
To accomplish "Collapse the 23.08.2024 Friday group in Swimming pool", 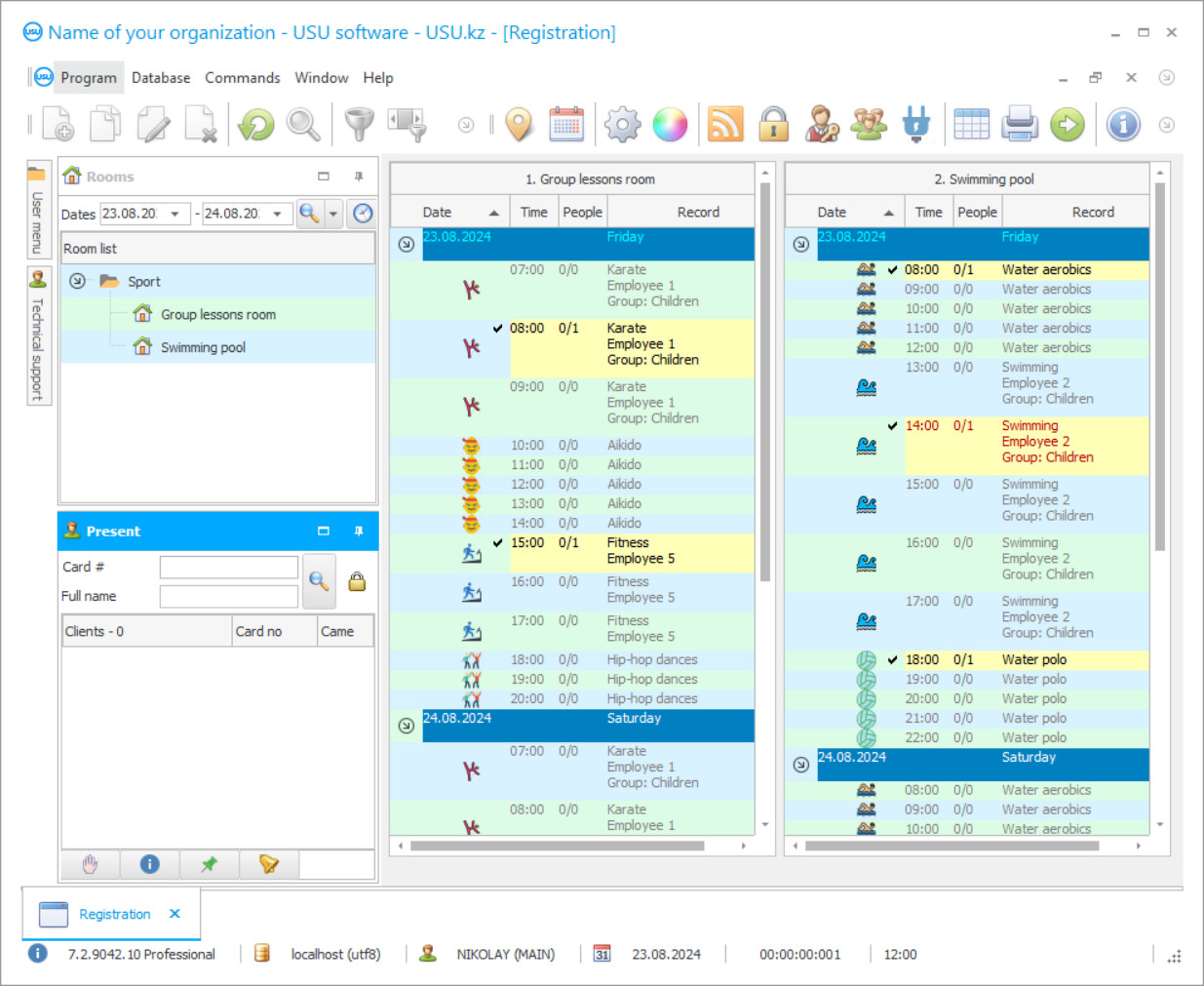I will click(800, 245).
